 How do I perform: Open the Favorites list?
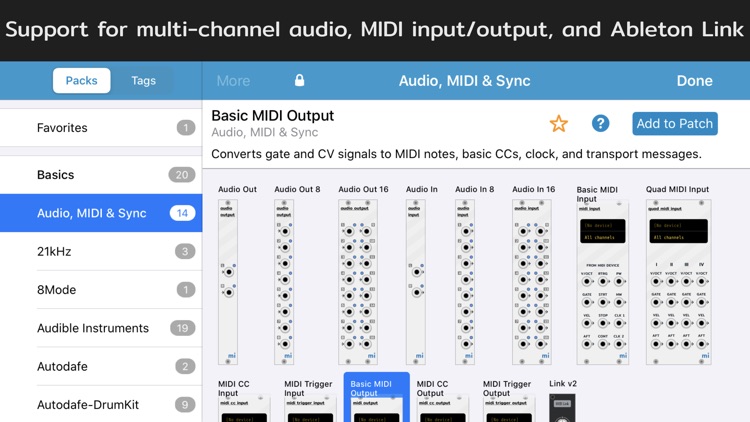pos(101,128)
